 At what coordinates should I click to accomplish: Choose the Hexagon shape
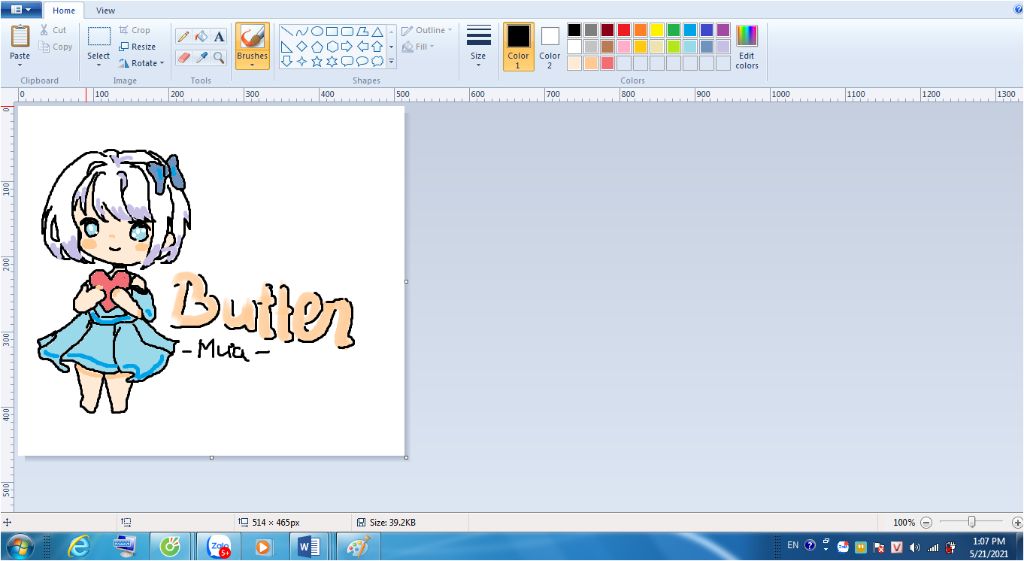tap(332, 46)
